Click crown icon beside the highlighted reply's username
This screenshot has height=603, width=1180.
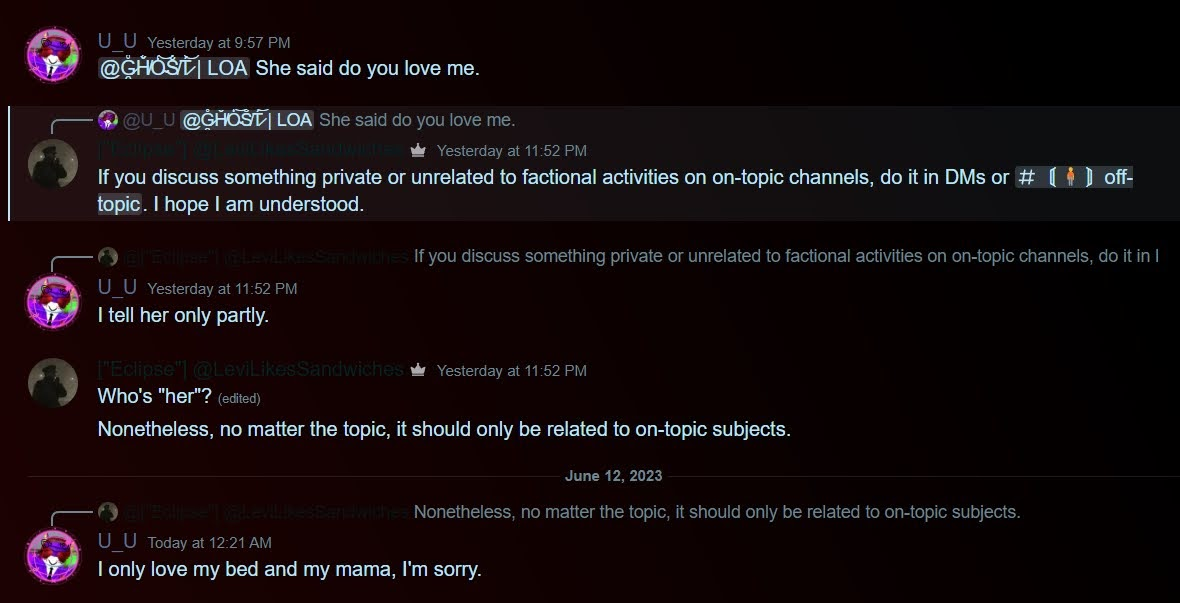click(418, 151)
